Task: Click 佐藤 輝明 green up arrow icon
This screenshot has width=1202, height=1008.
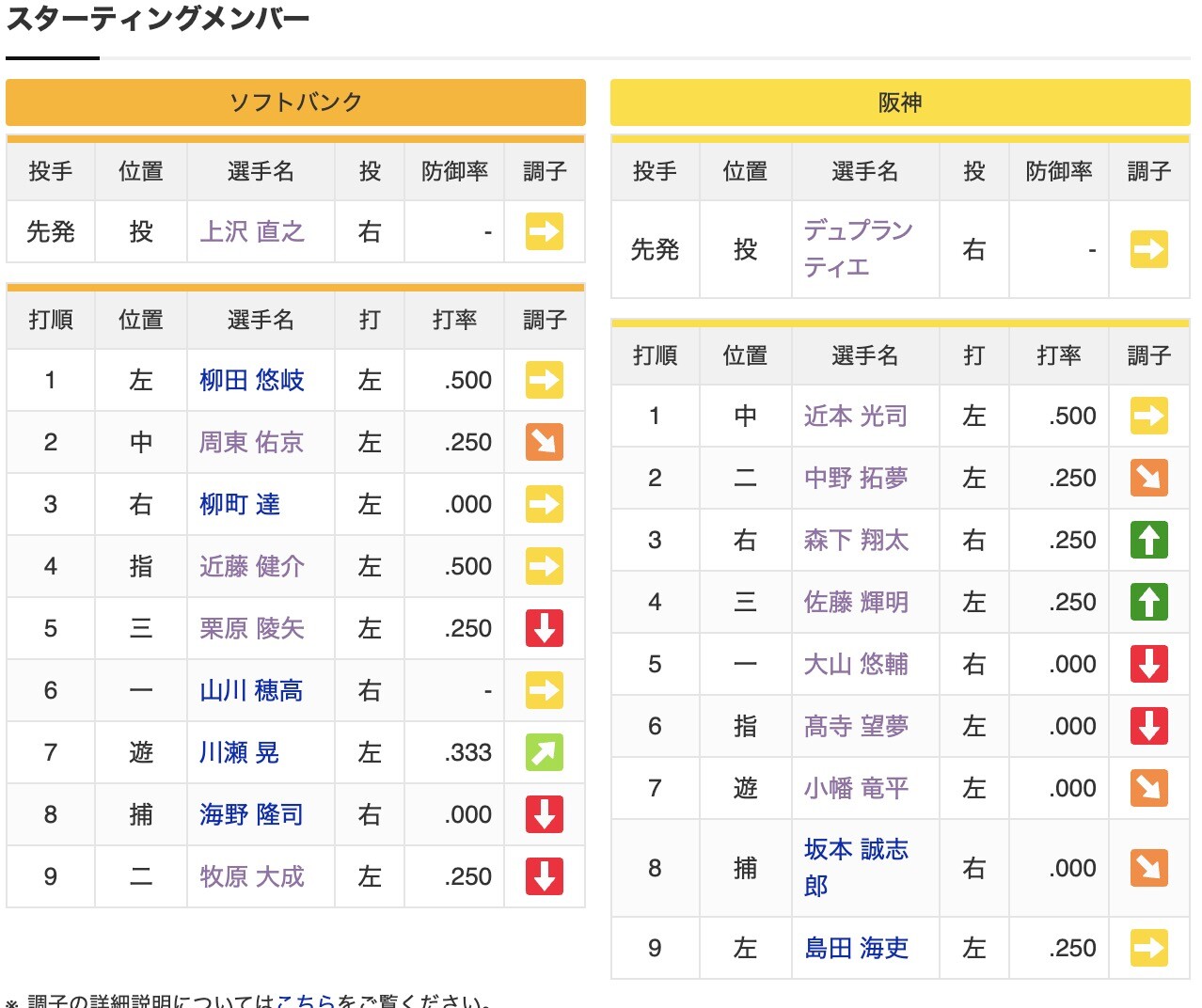Action: click(x=1149, y=602)
